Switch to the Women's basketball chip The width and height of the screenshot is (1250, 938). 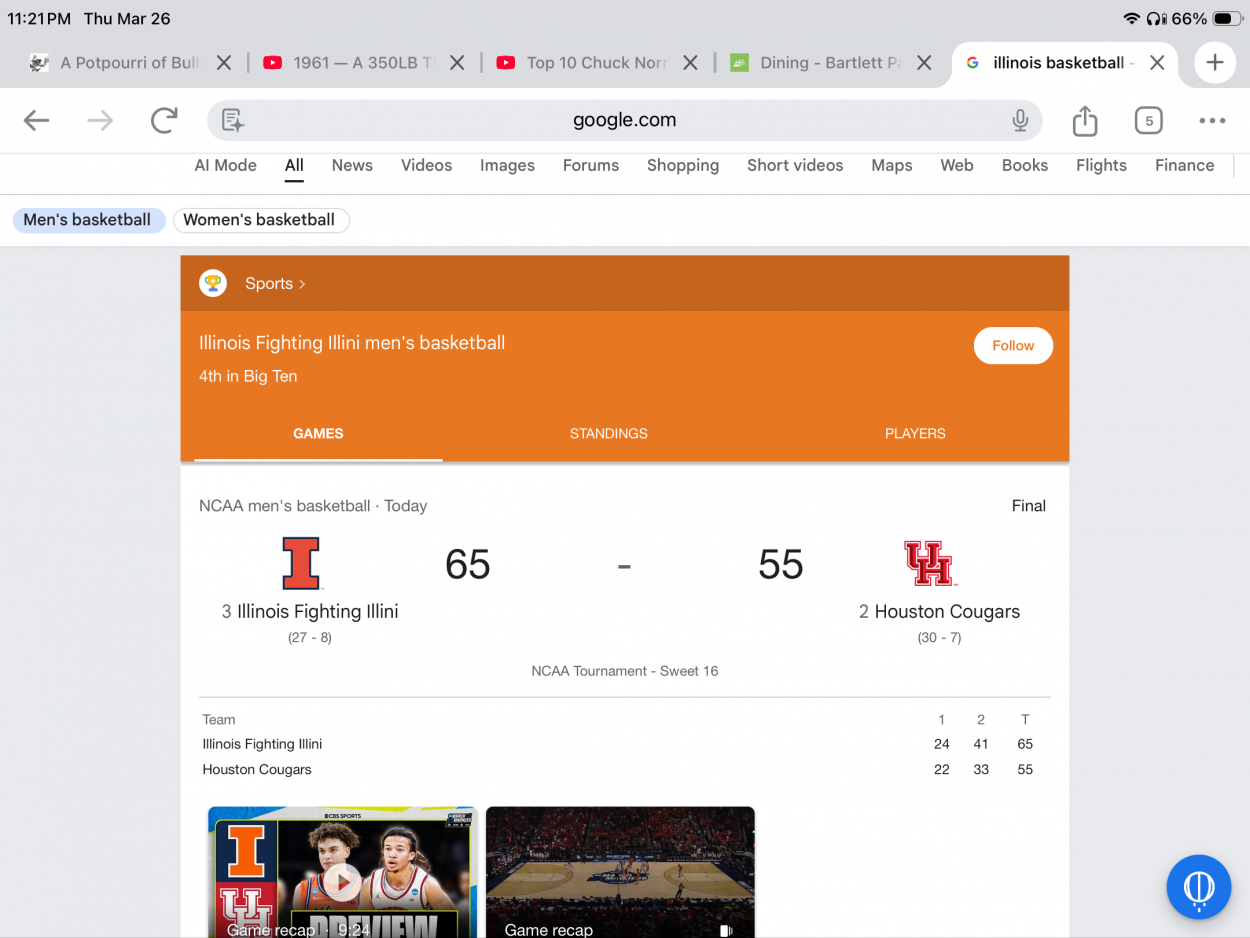(x=260, y=220)
